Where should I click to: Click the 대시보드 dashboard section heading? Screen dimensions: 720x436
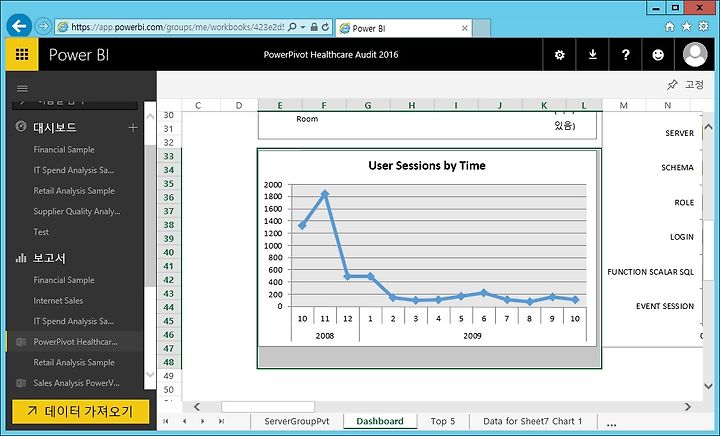pyautogui.click(x=55, y=128)
